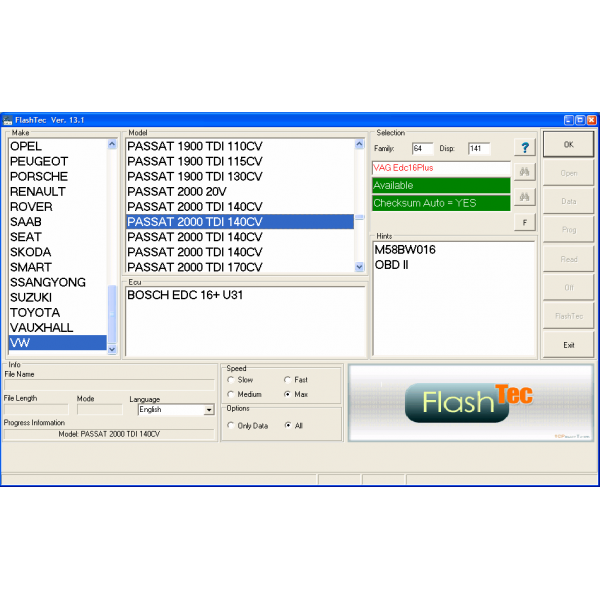Click the VAG Edc16Plus field
This screenshot has width=600, height=600.
[x=441, y=168]
